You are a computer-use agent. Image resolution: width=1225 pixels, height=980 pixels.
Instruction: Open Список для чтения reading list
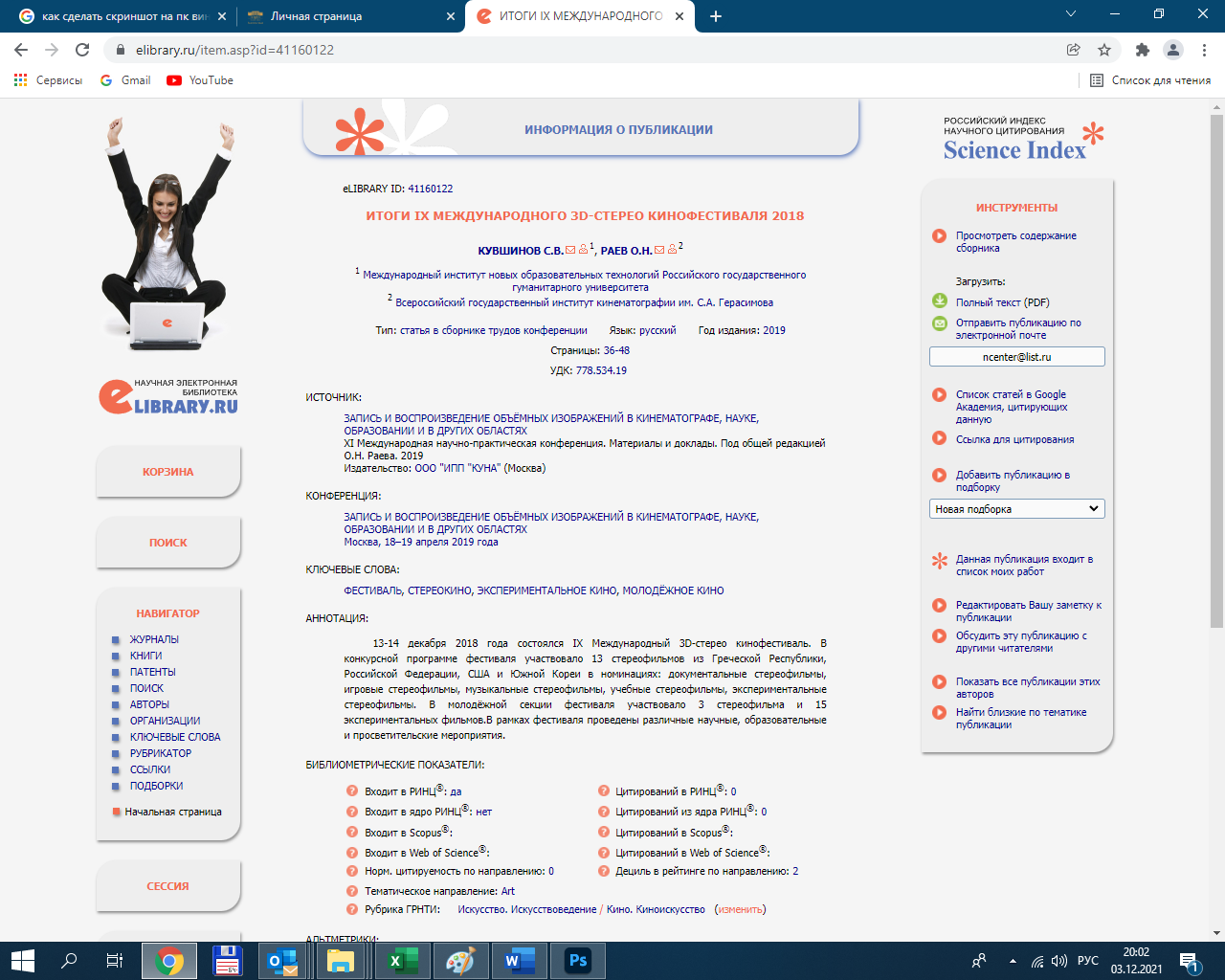[1150, 80]
